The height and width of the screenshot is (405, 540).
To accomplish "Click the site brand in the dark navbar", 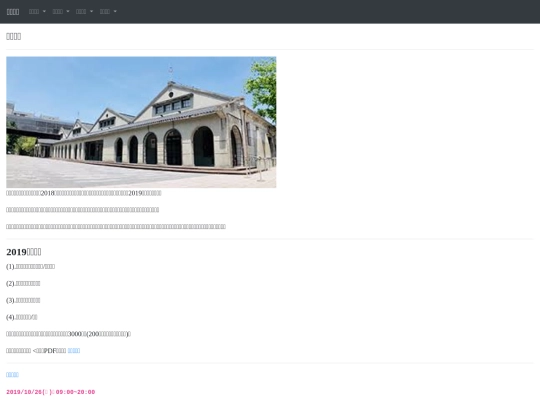I will tap(13, 12).
